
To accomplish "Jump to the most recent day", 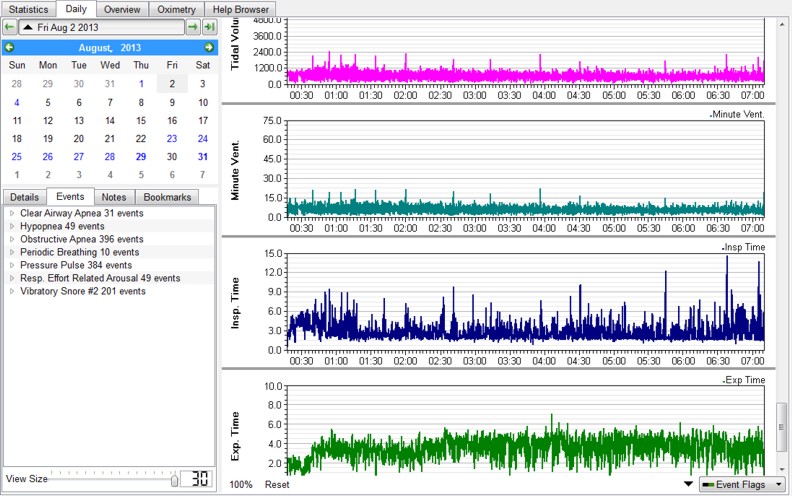I will point(209,27).
